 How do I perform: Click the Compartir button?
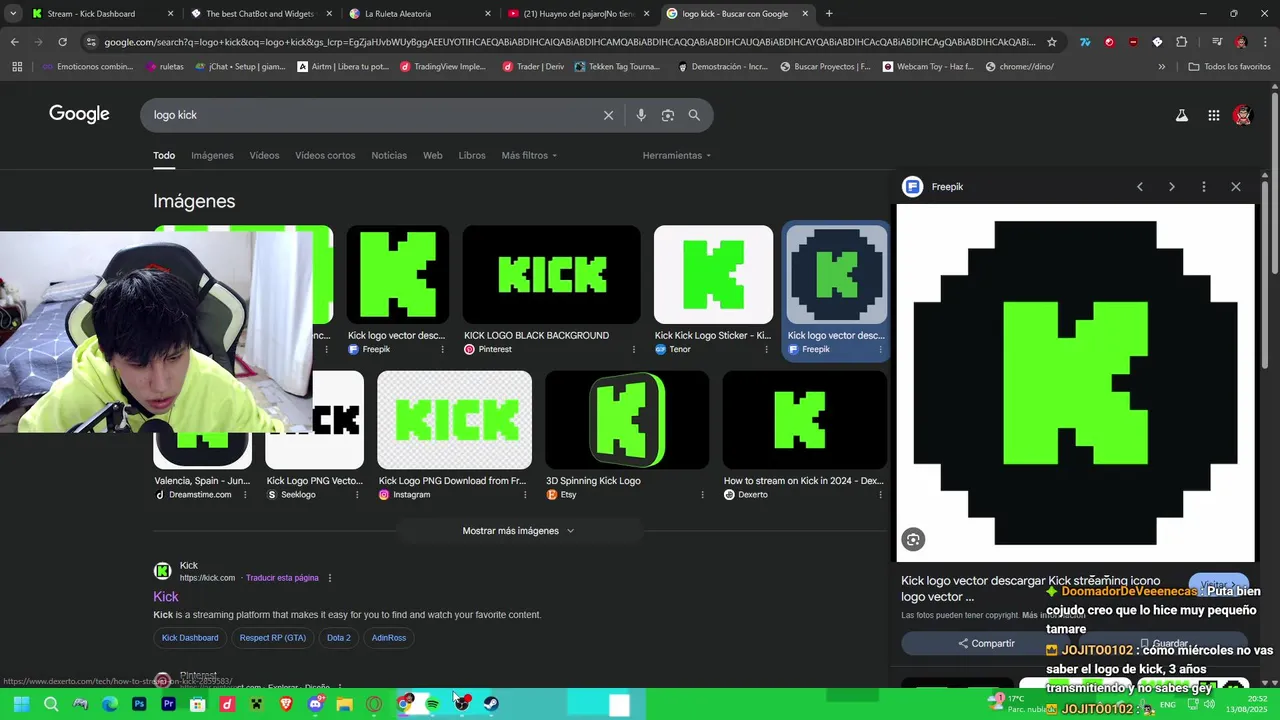(x=986, y=644)
